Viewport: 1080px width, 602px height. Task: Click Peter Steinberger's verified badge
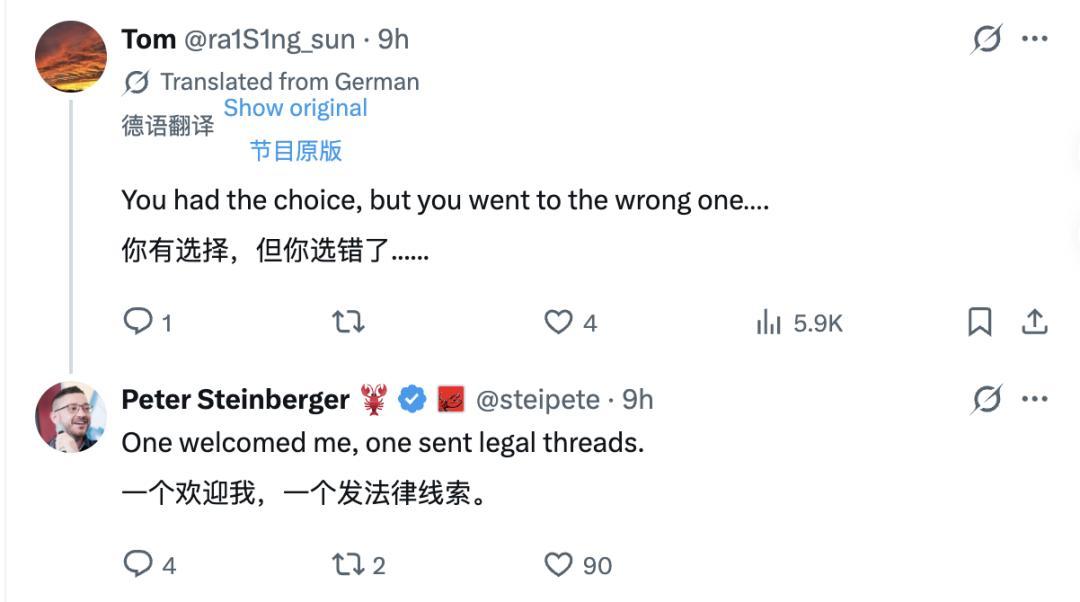tap(412, 400)
